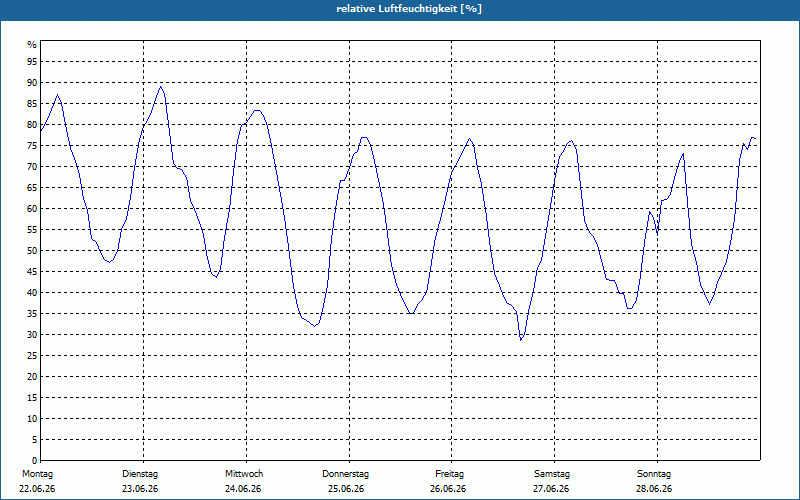Click the y-axis value '25'

pos(32,355)
